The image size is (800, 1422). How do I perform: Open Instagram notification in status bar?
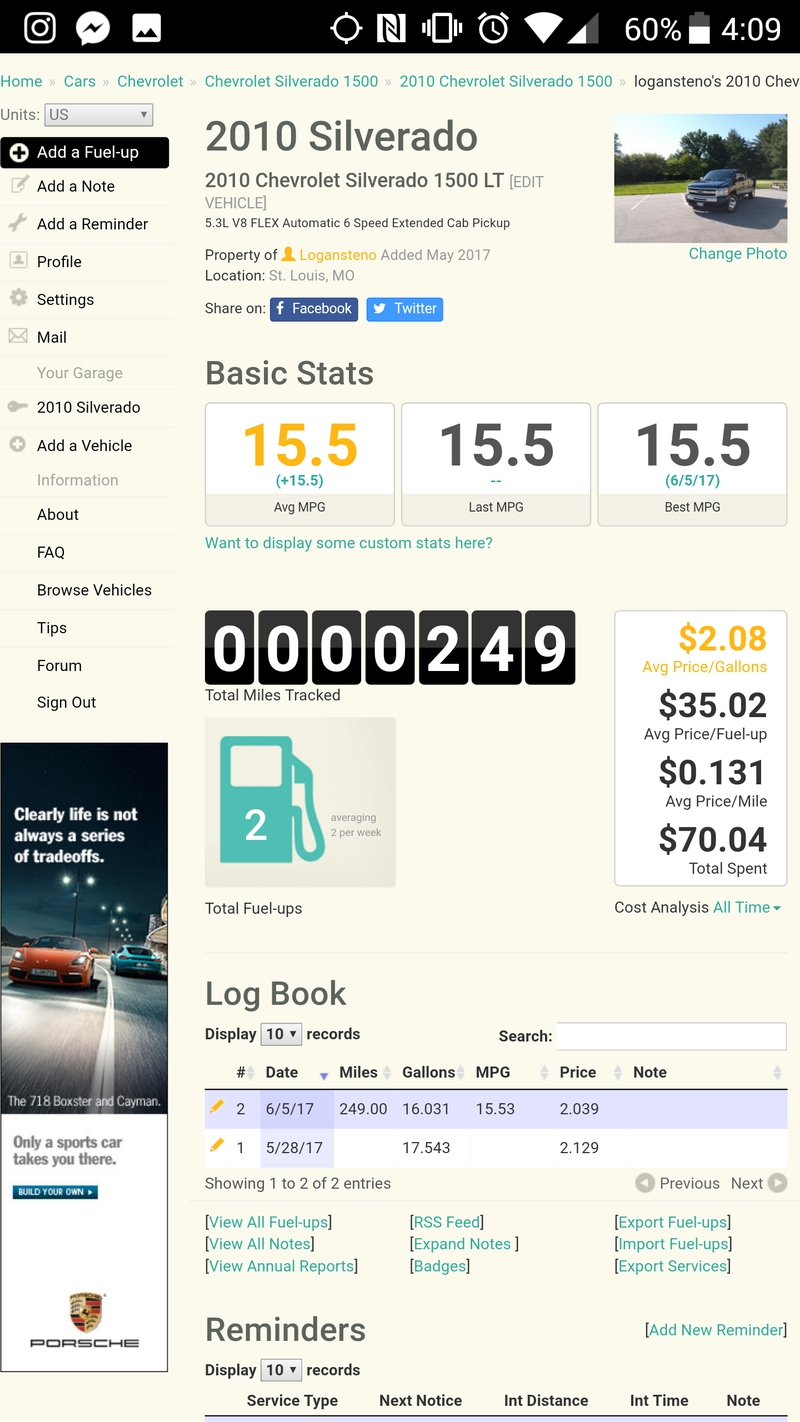(39, 27)
